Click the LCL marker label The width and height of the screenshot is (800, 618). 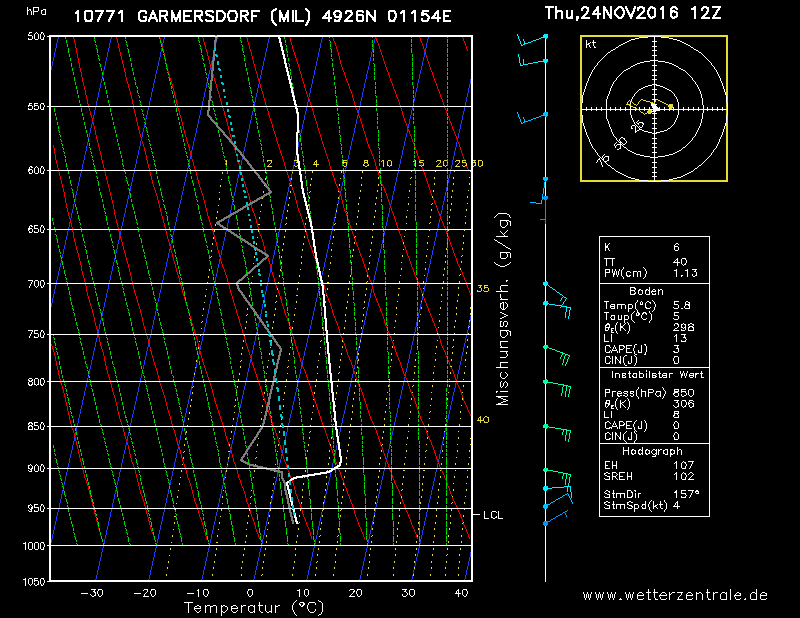coord(493,515)
